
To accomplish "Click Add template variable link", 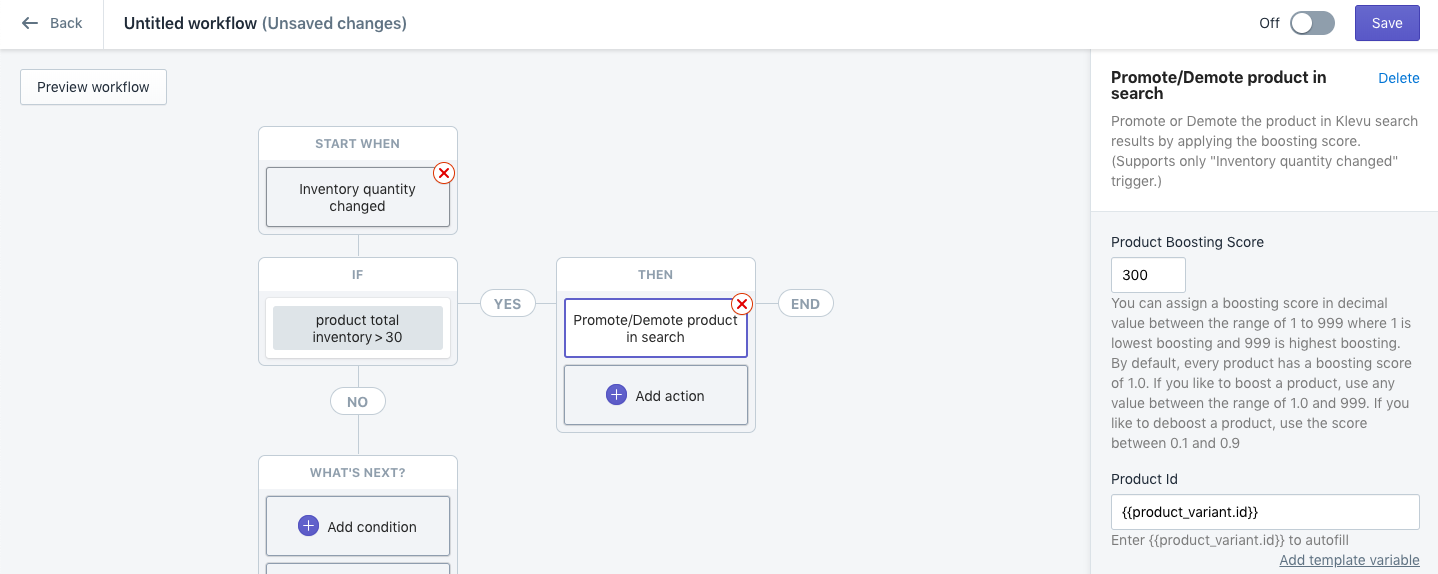I will tap(1349, 560).
